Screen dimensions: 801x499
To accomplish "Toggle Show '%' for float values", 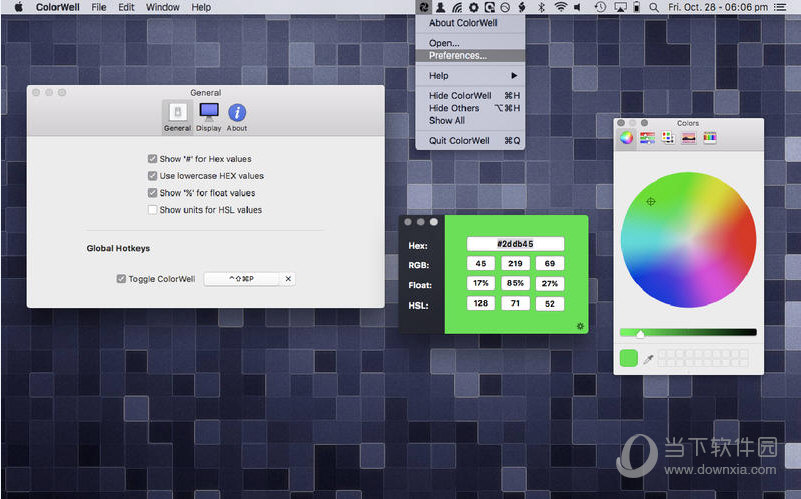I will (152, 193).
